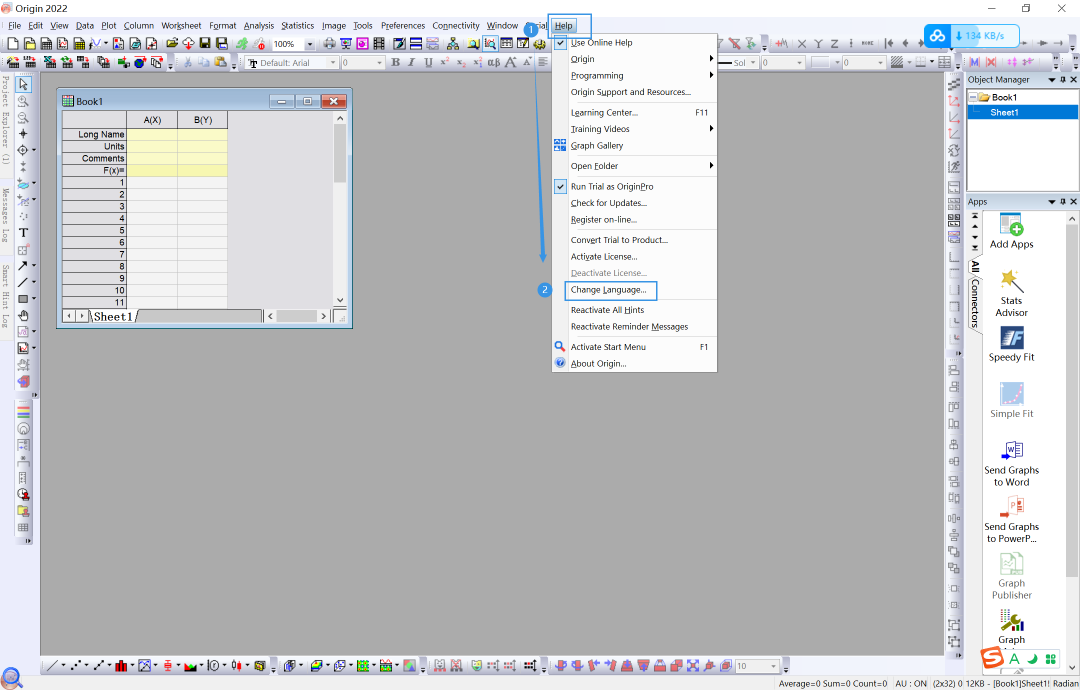This screenshot has height=690, width=1080.
Task: Toggle the Use Online Help checkmark
Action: click(x=560, y=43)
